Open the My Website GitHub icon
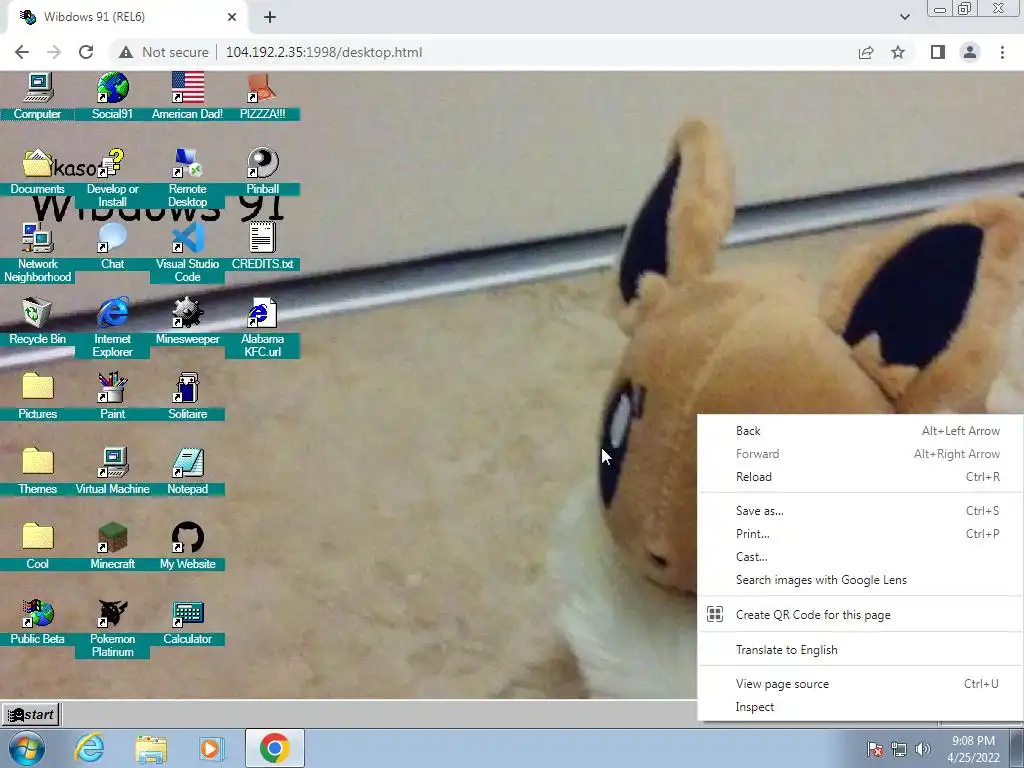Screen dimensions: 1024x768 coord(187,538)
